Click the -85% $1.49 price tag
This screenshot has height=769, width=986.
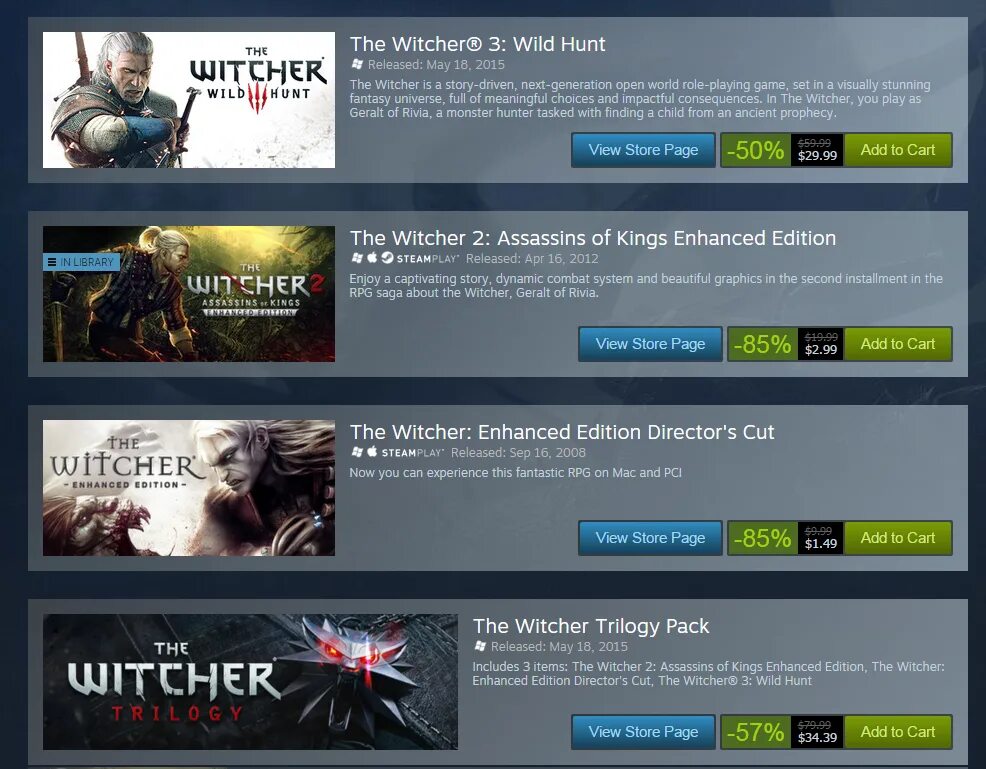(x=785, y=538)
